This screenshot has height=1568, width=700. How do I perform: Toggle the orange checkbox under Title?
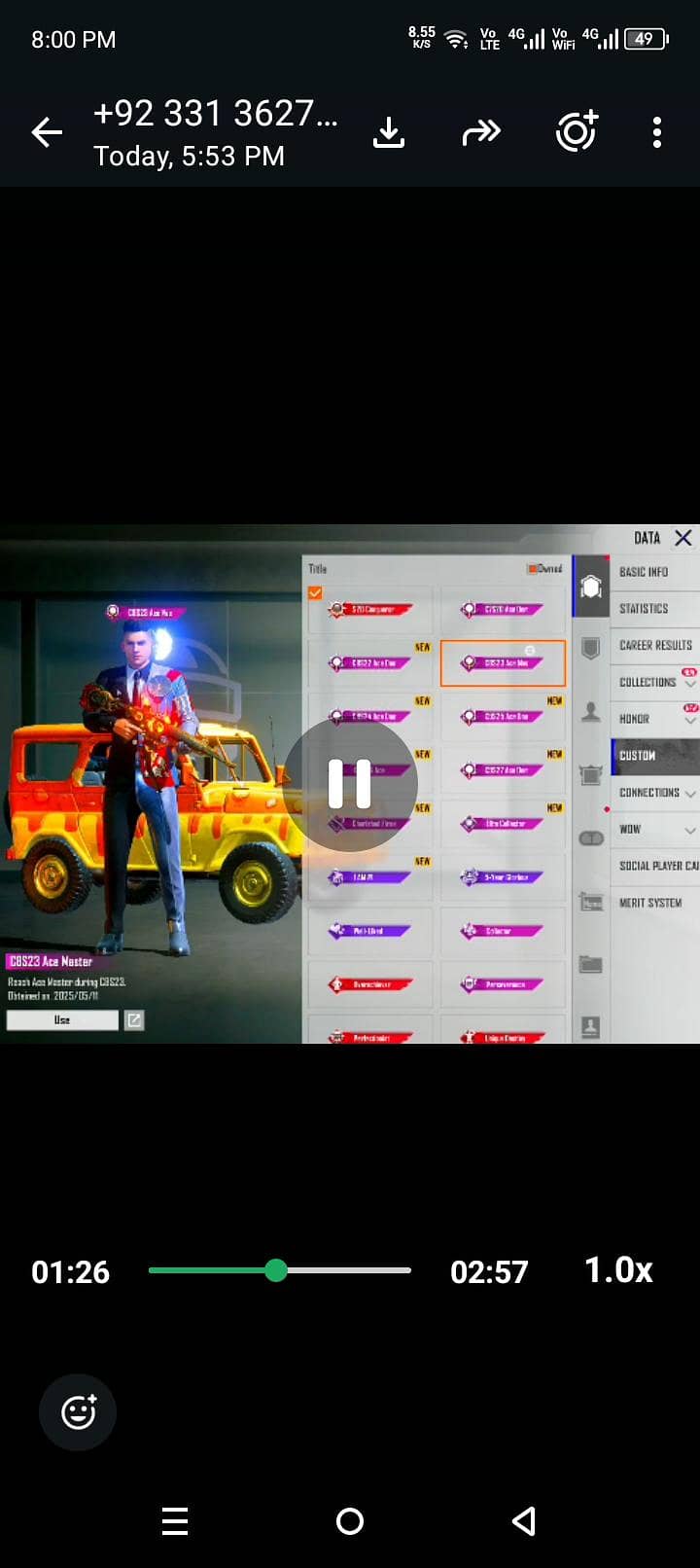point(315,592)
